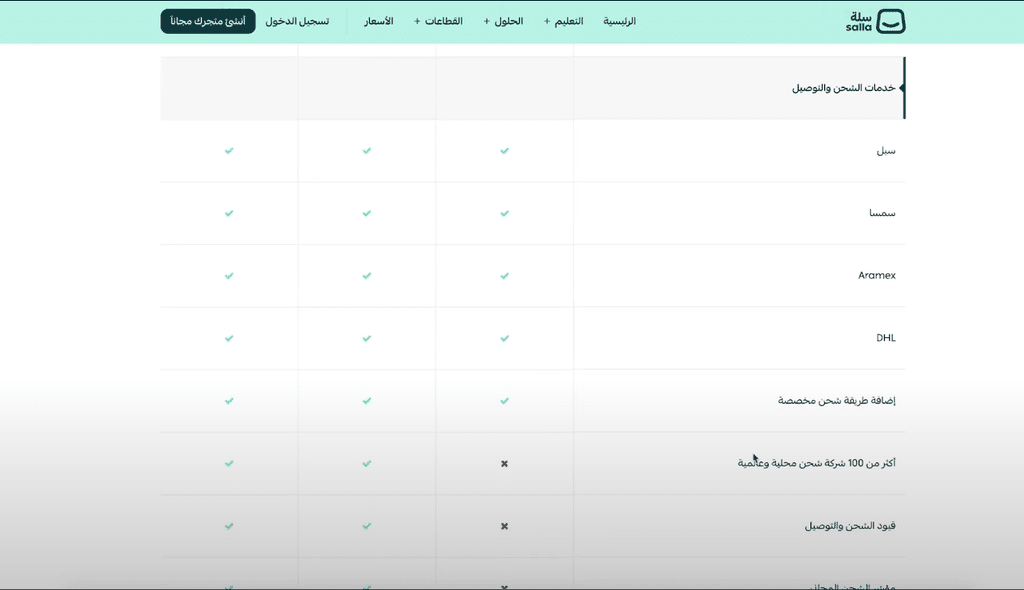The height and width of the screenshot is (590, 1024).
Task: Click the أكثر من 100 شركة شحن محلية وعالمية label
Action: coord(816,463)
